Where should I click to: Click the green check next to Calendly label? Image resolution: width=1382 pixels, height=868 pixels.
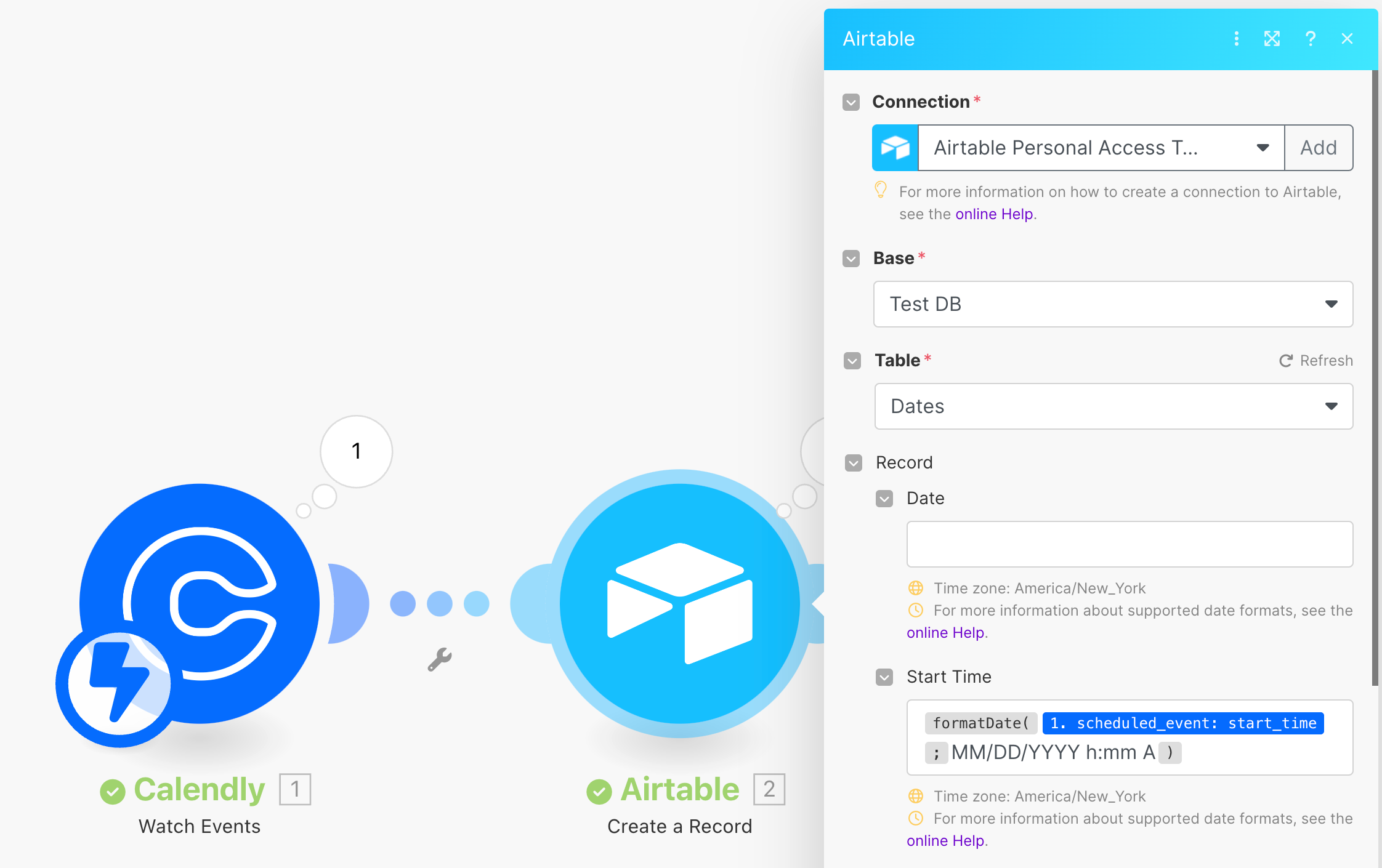(x=113, y=792)
